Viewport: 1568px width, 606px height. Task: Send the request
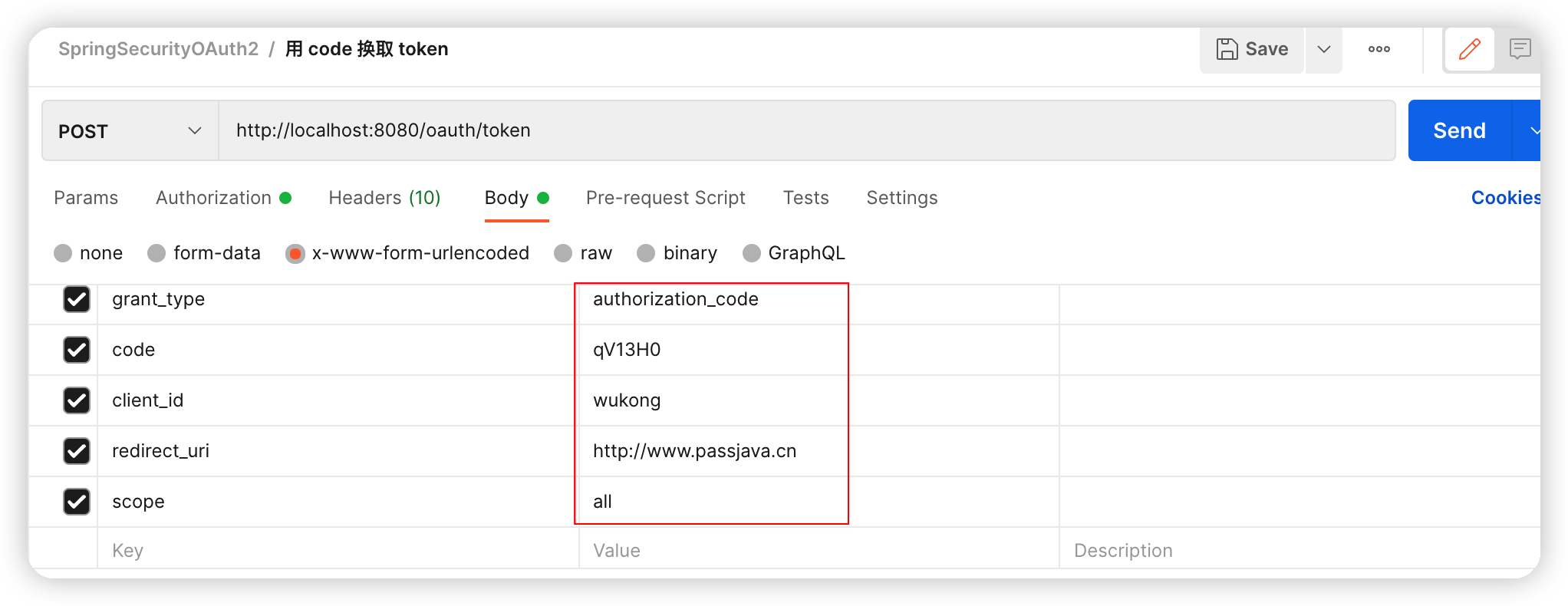[1459, 131]
